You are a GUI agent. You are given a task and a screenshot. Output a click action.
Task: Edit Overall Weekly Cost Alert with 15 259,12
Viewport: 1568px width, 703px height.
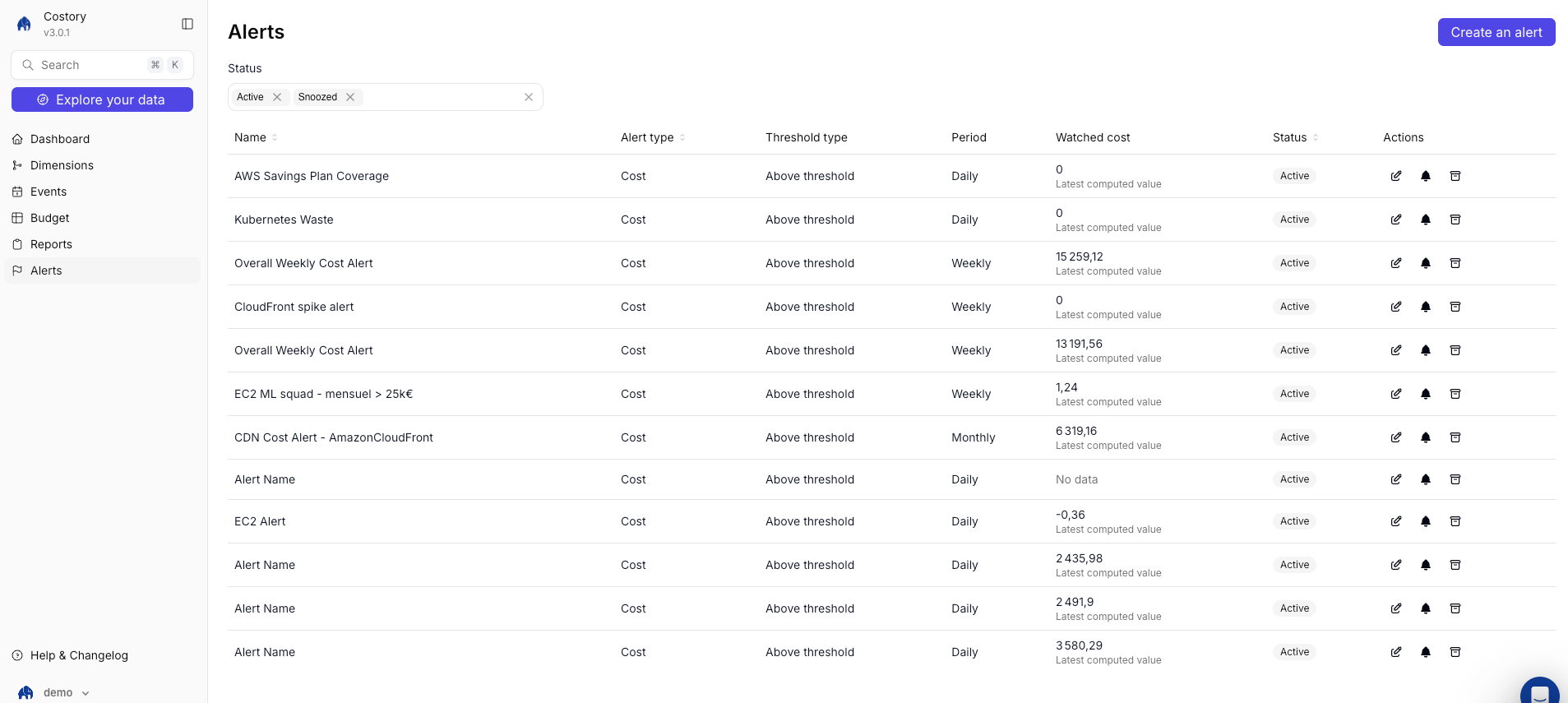pyautogui.click(x=1396, y=263)
